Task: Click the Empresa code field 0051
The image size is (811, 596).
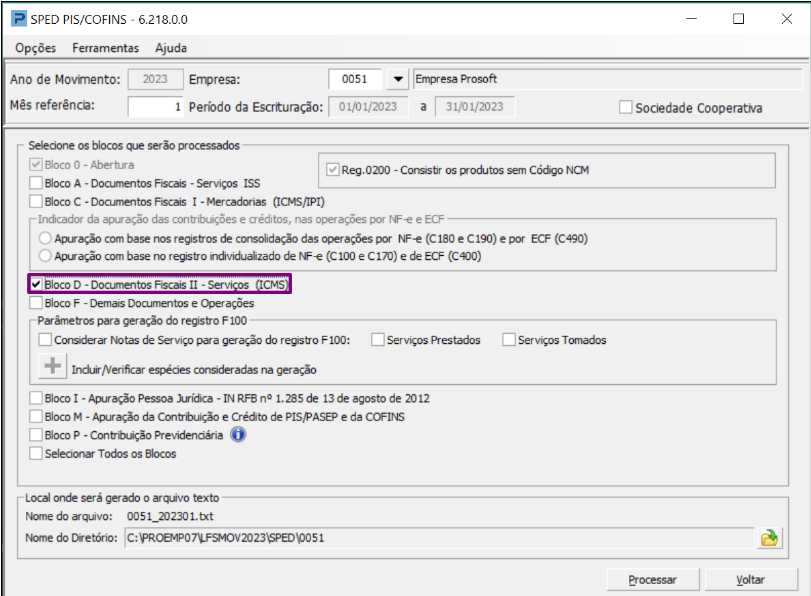Action: click(355, 79)
